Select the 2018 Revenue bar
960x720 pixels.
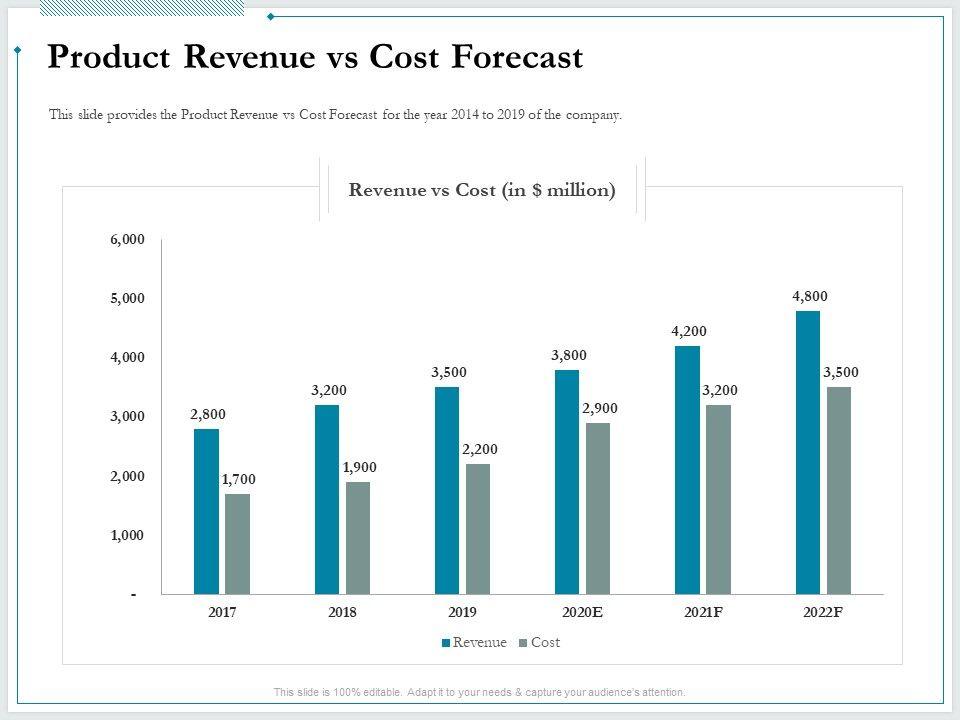coord(327,499)
